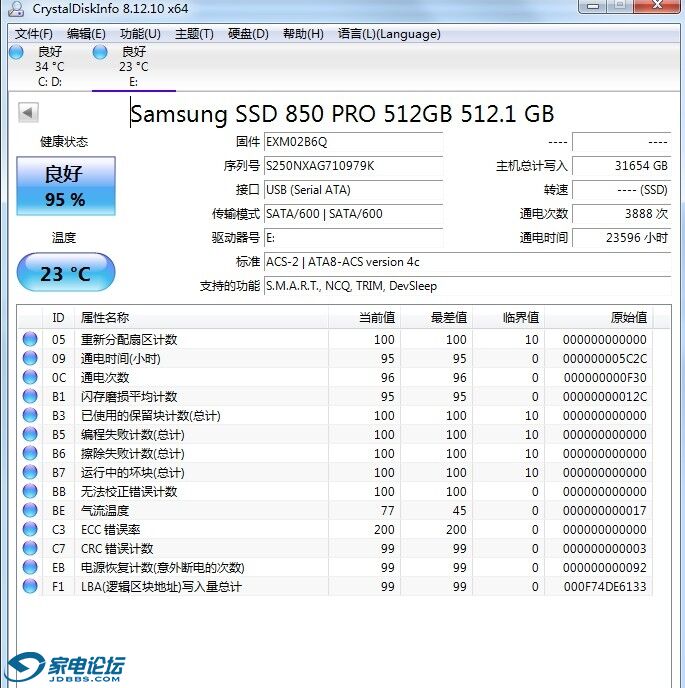Select the 闪存磨损平均计数 attribute name
The height and width of the screenshot is (688, 685).
(129, 397)
